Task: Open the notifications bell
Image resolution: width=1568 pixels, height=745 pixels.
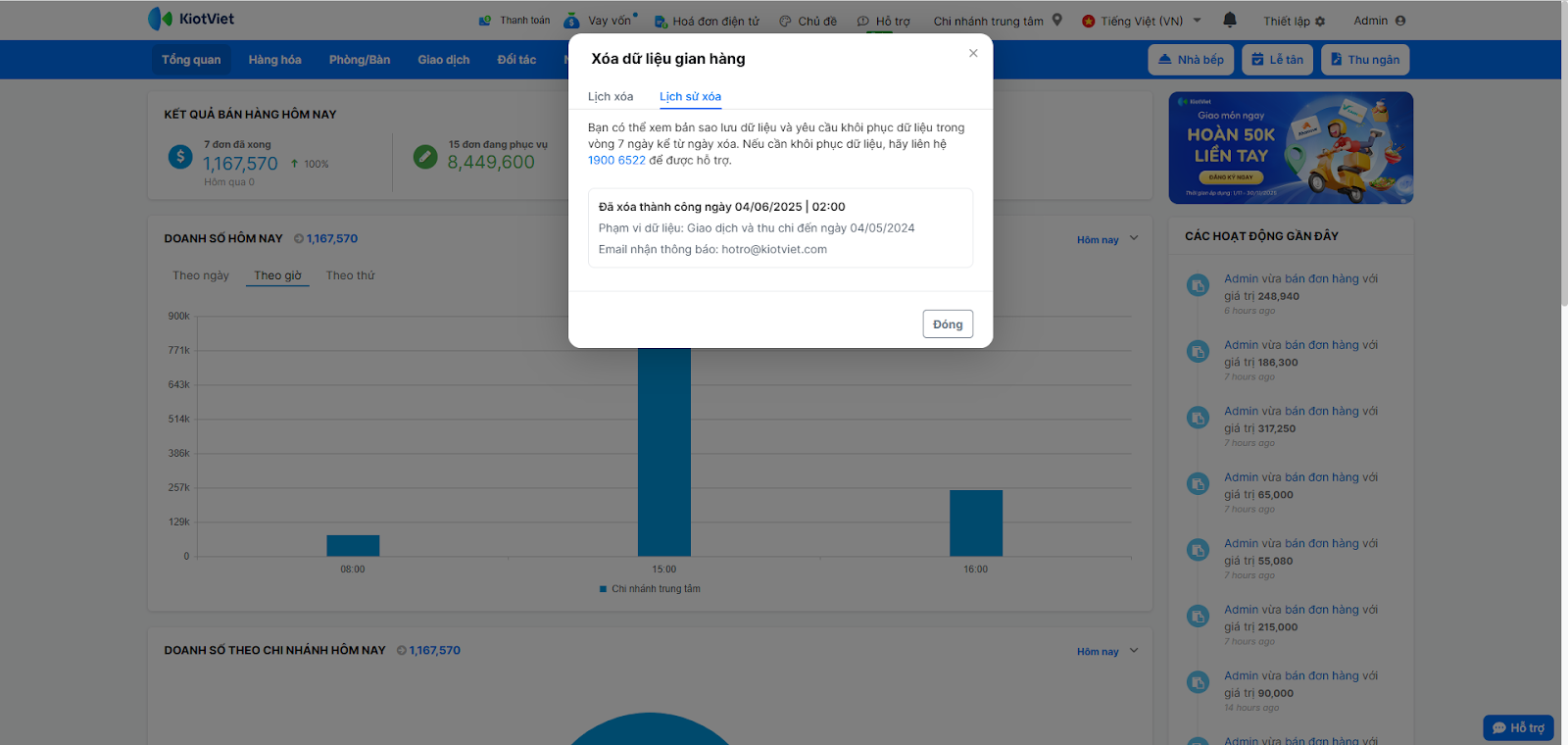Action: [x=1230, y=20]
